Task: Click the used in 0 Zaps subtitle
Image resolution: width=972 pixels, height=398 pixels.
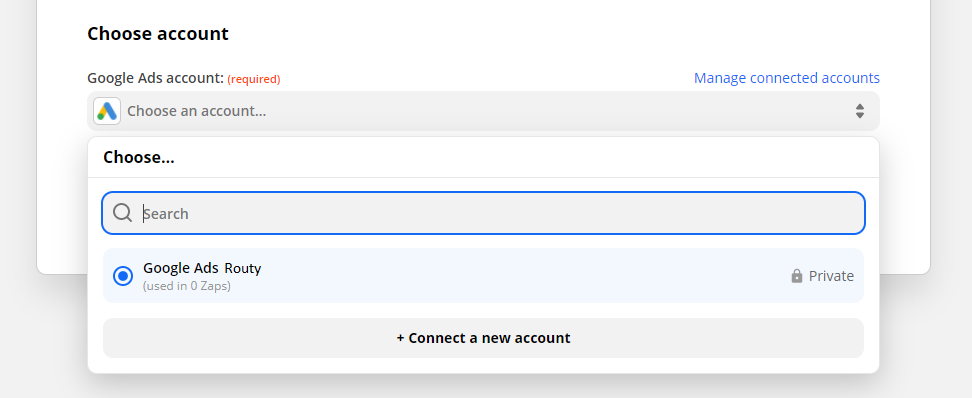Action: click(187, 286)
